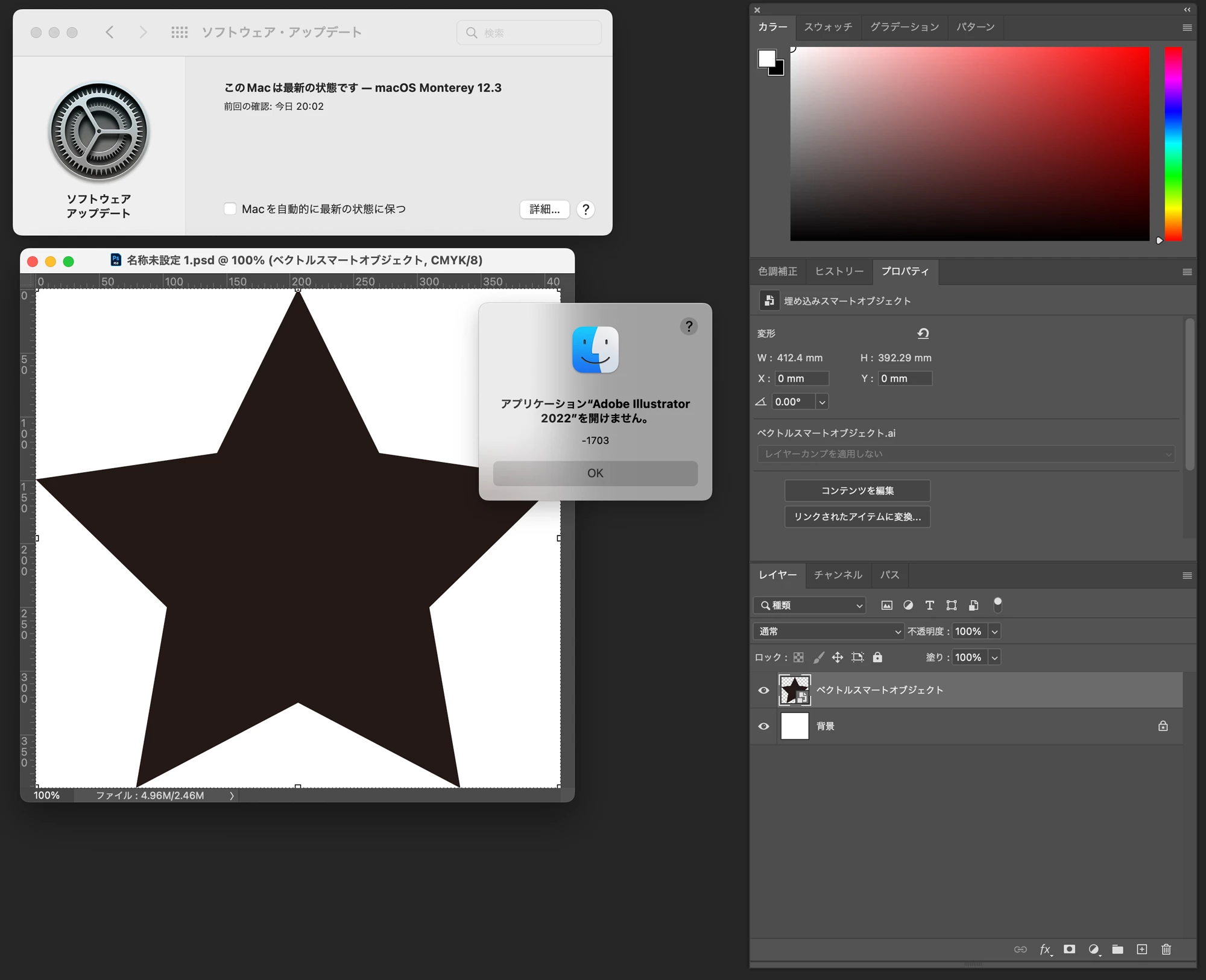Open the 通常 blend mode dropdown
Image resolution: width=1206 pixels, height=980 pixels.
point(828,631)
